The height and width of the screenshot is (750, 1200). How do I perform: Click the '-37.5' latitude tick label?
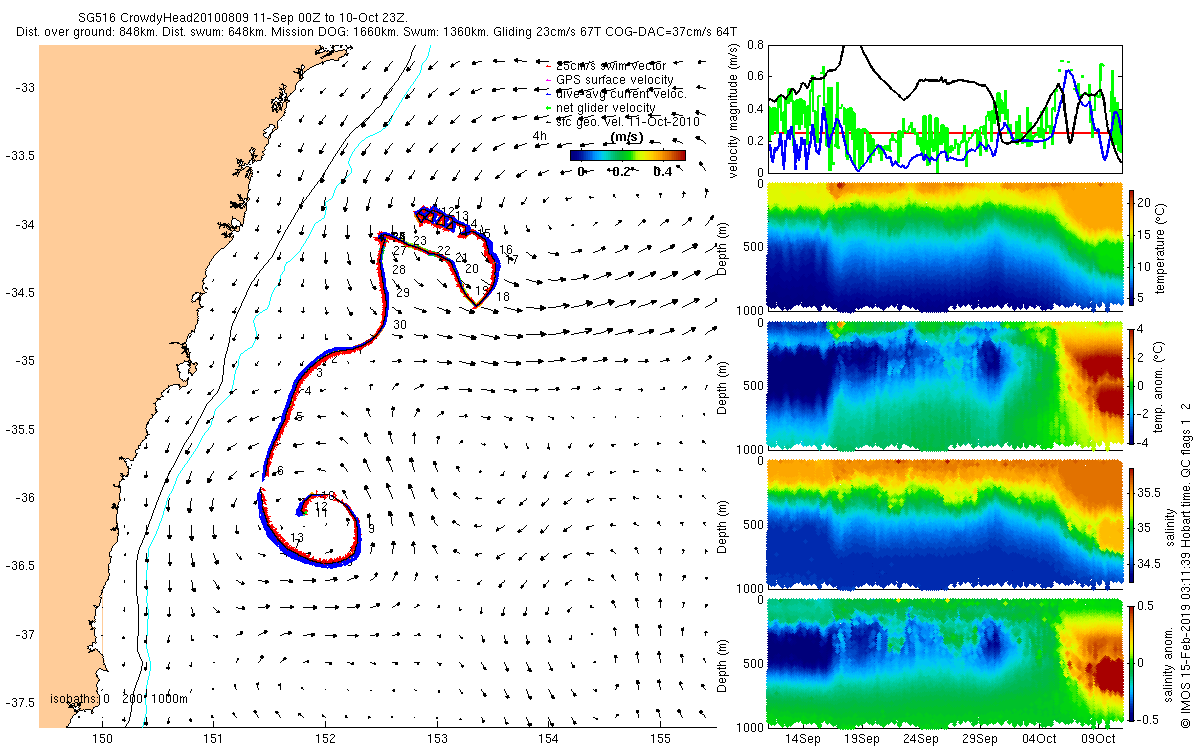(20, 703)
